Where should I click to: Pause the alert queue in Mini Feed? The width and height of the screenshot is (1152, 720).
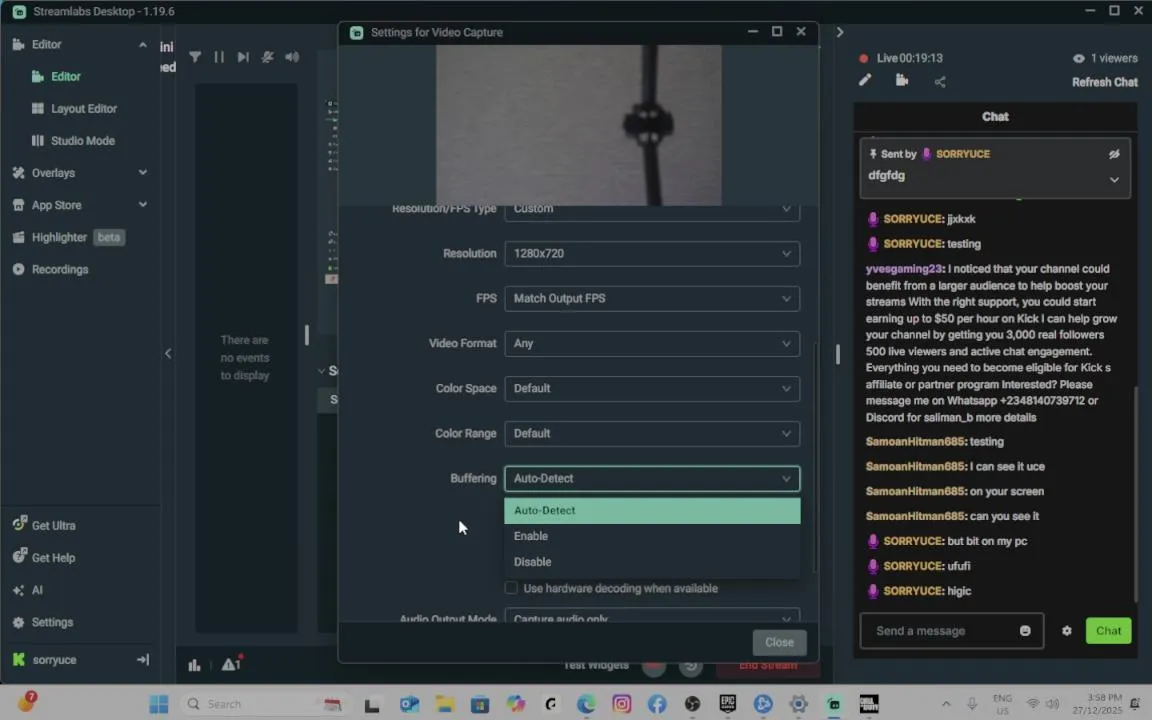219,57
